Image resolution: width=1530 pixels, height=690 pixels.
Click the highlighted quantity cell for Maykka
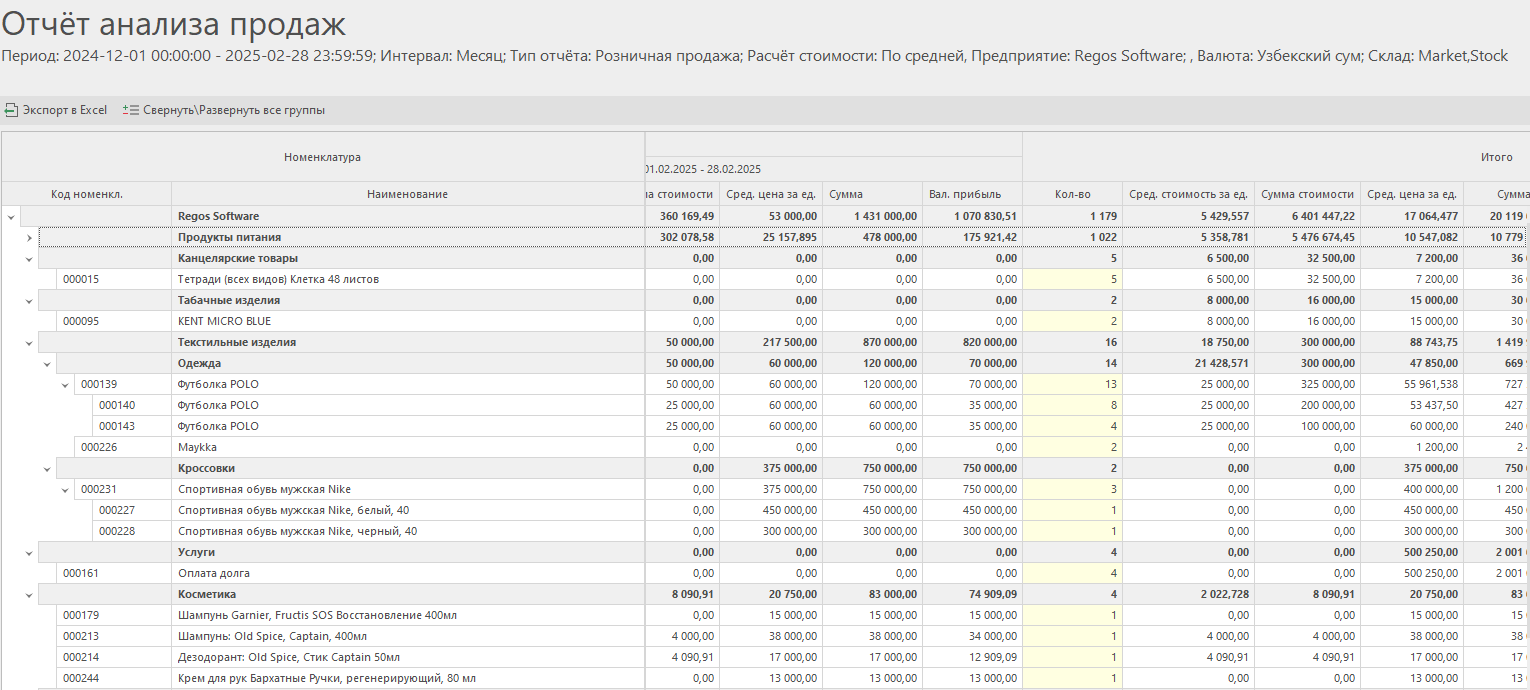(1071, 447)
